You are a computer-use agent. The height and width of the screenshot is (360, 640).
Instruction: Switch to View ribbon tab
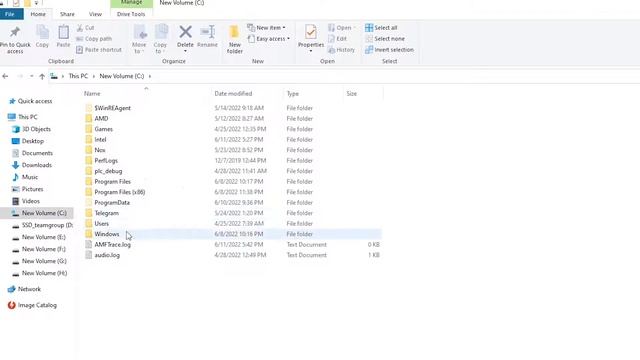95,14
